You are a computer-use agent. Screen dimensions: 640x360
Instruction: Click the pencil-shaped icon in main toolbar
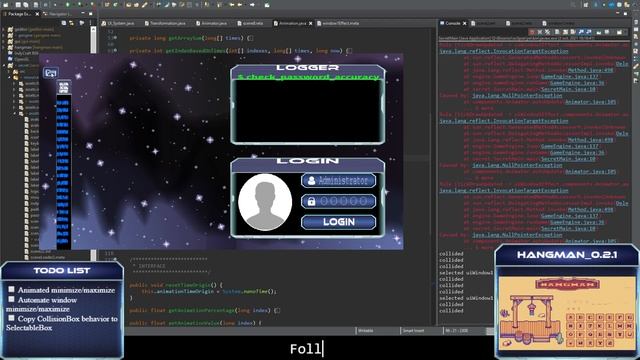point(144,4)
